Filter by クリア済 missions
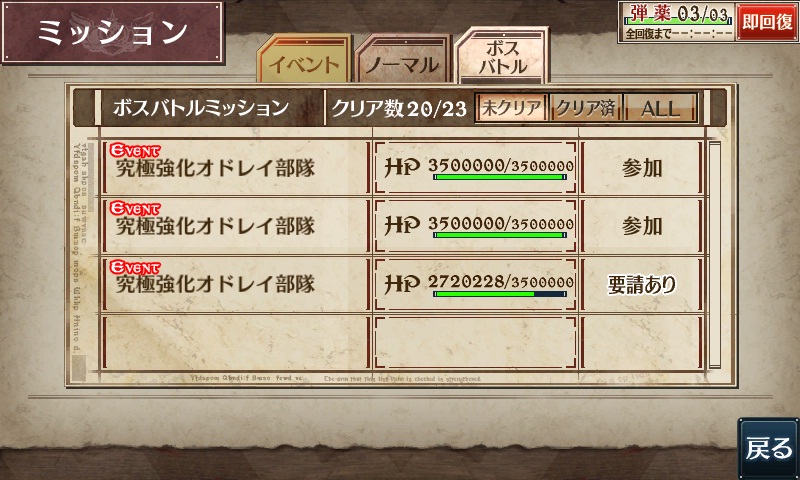This screenshot has height=480, width=800. tap(586, 108)
